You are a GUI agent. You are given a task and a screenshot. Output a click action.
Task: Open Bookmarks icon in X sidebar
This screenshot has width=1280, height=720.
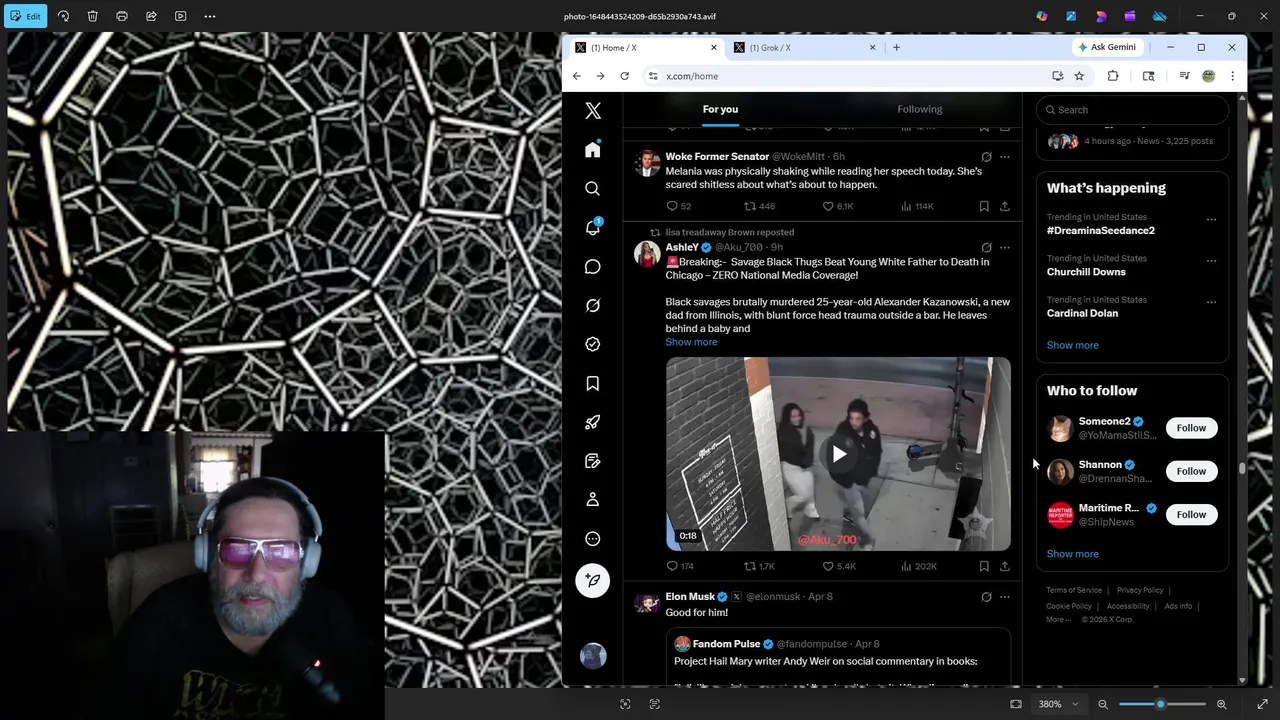coord(593,383)
